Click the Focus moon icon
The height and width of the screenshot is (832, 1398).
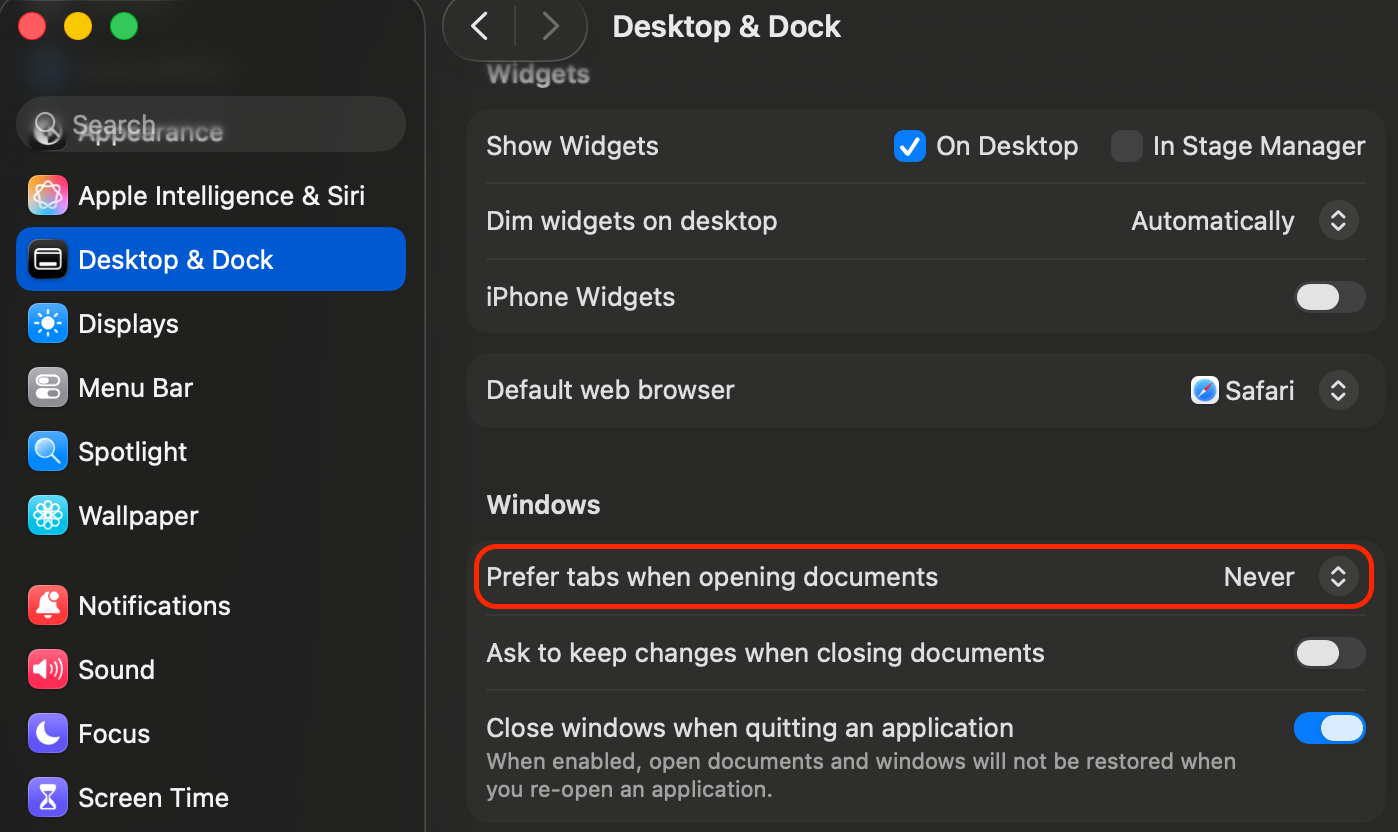[x=48, y=734]
